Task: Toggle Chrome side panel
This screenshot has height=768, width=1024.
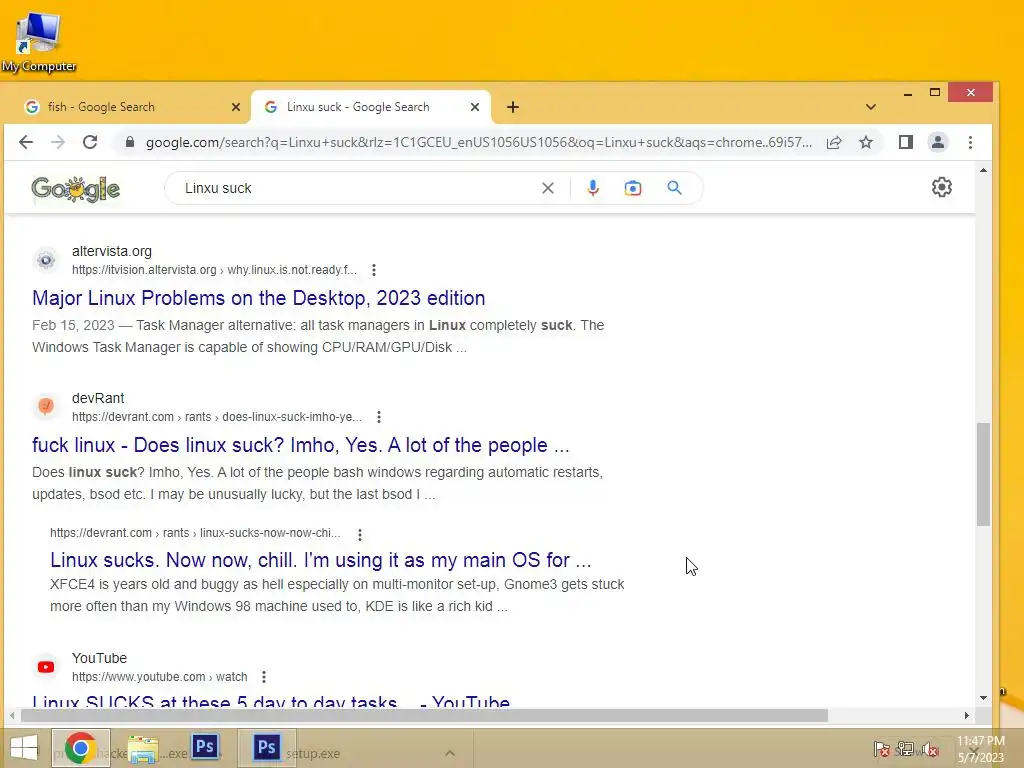Action: point(906,142)
